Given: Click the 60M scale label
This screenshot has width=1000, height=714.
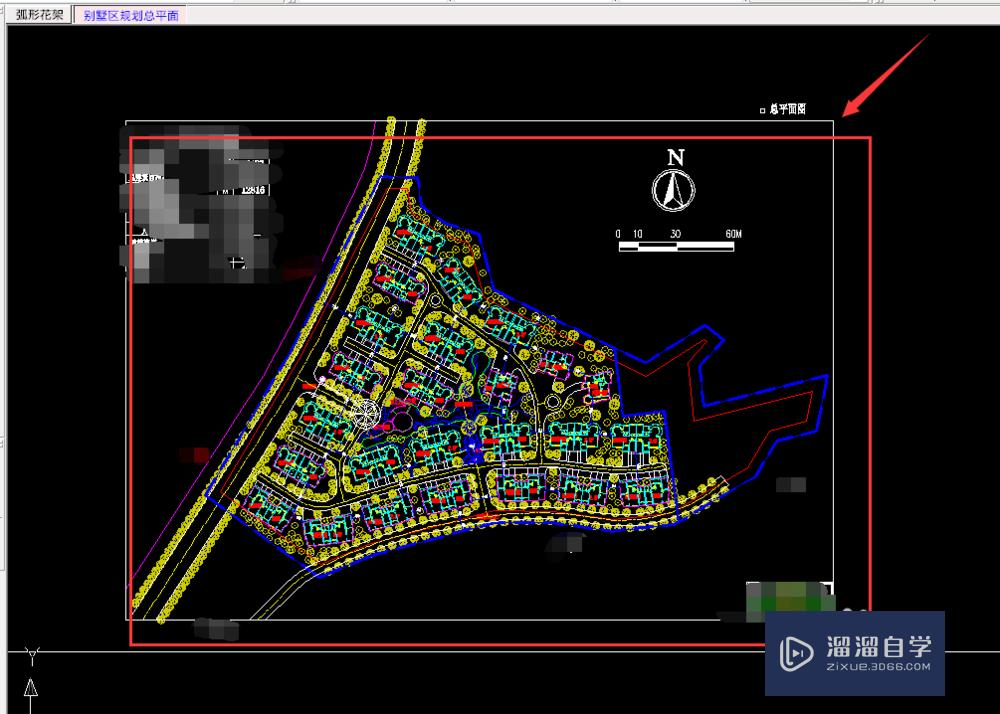Looking at the screenshot, I should point(733,234).
